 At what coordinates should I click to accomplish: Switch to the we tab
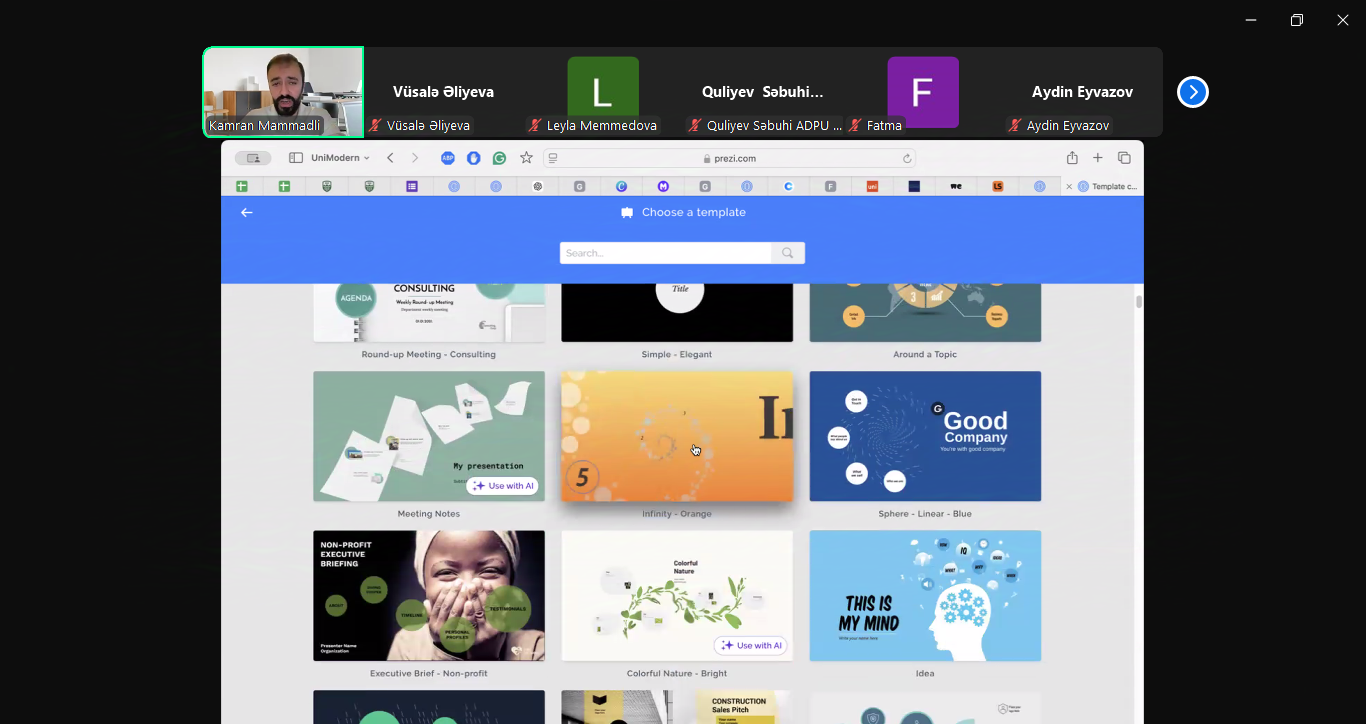[x=956, y=186]
